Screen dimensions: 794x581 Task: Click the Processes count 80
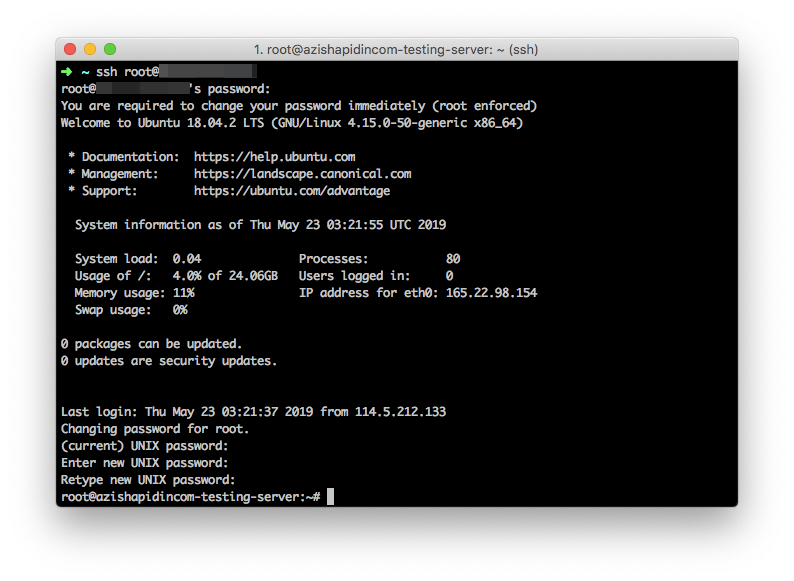(x=453, y=259)
